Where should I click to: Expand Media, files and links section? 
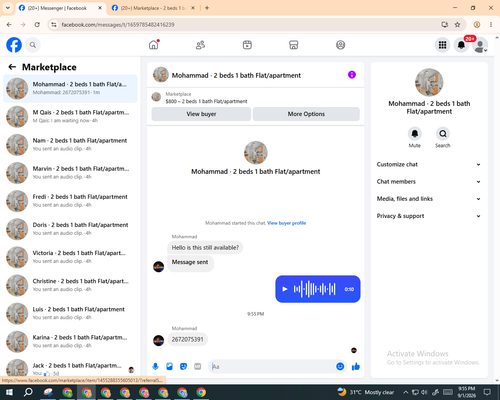pos(429,199)
